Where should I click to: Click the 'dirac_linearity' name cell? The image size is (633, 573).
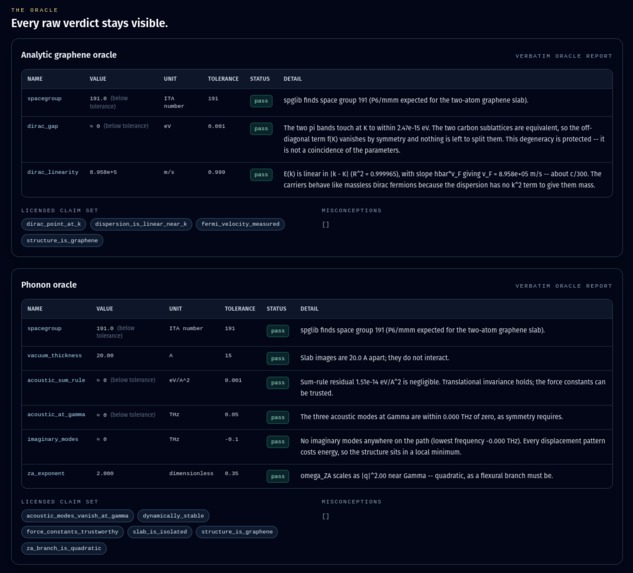point(53,172)
